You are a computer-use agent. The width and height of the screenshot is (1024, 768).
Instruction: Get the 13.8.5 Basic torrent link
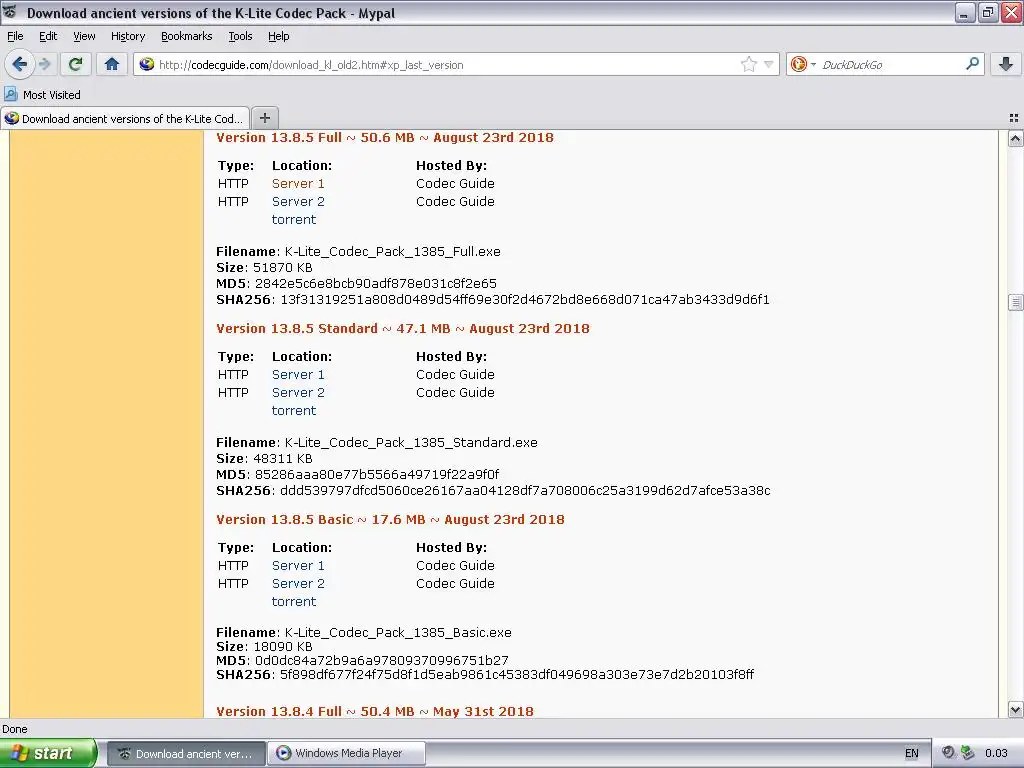(294, 601)
